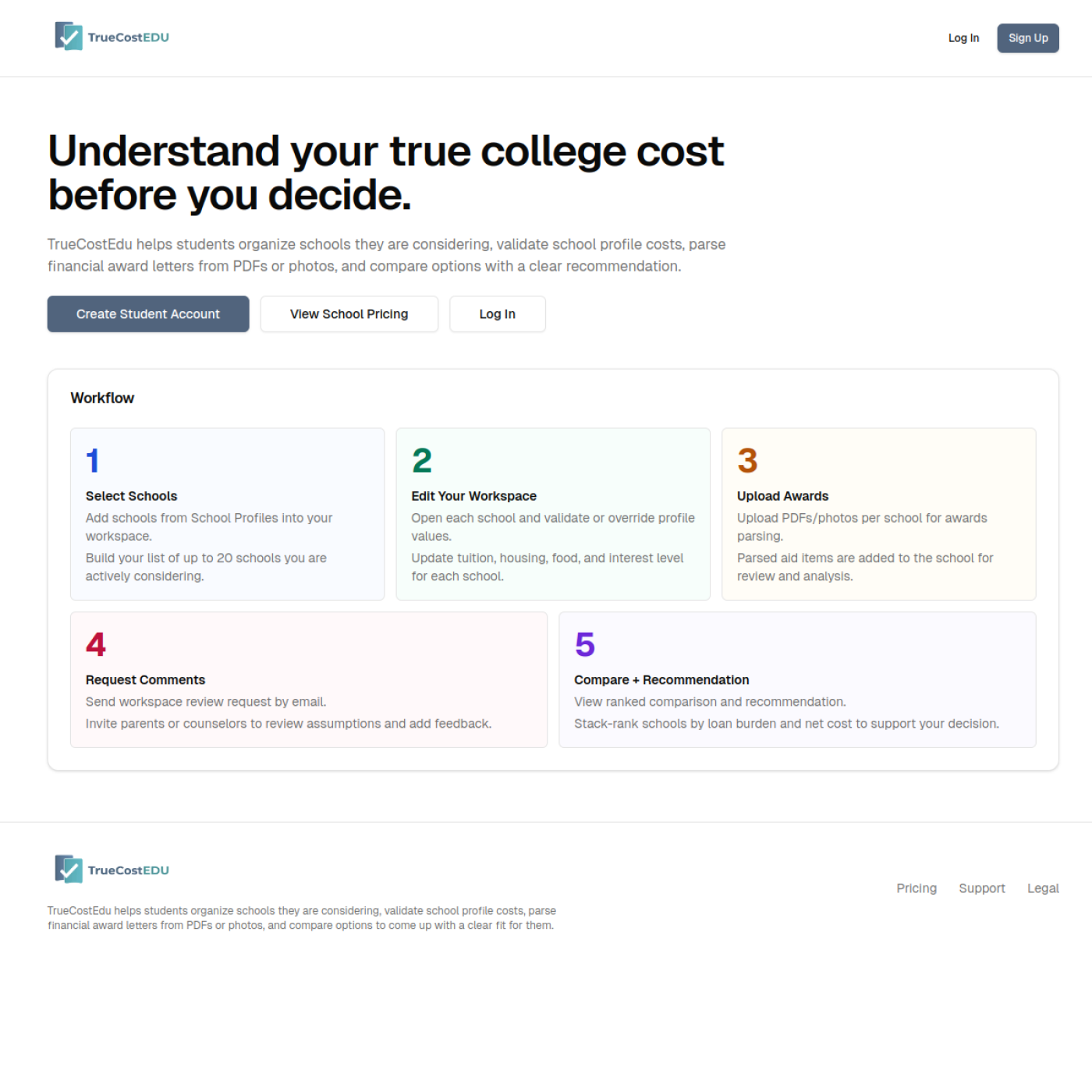Screen dimensions: 1092x1092
Task: Click the number 1 step indicator
Action: (x=93, y=460)
